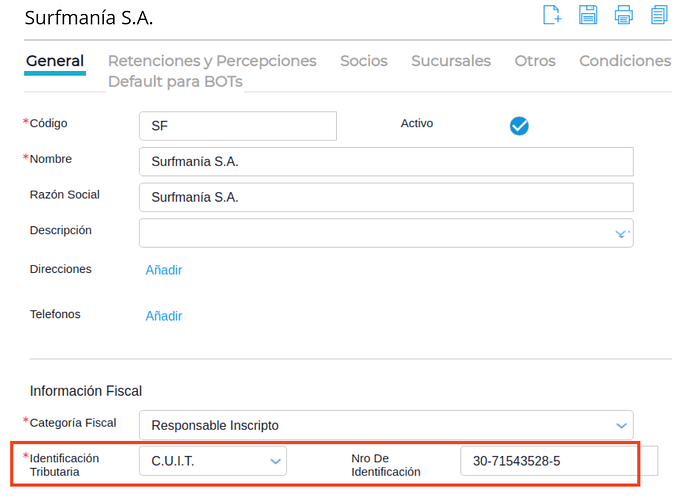This screenshot has width=689, height=499.
Task: Switch to the Retenciones y Percepciones tab
Action: [212, 61]
